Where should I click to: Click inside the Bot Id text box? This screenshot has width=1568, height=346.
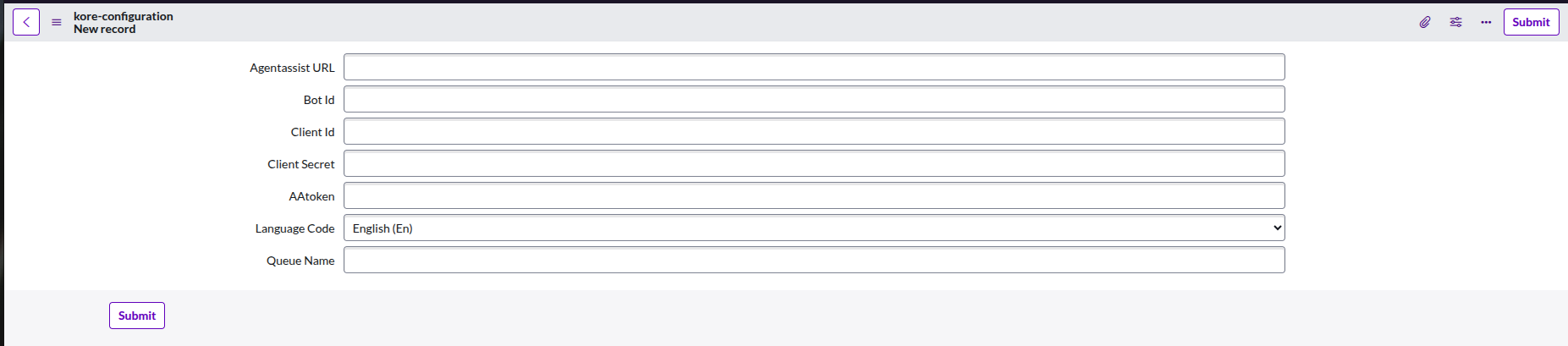[x=813, y=100]
